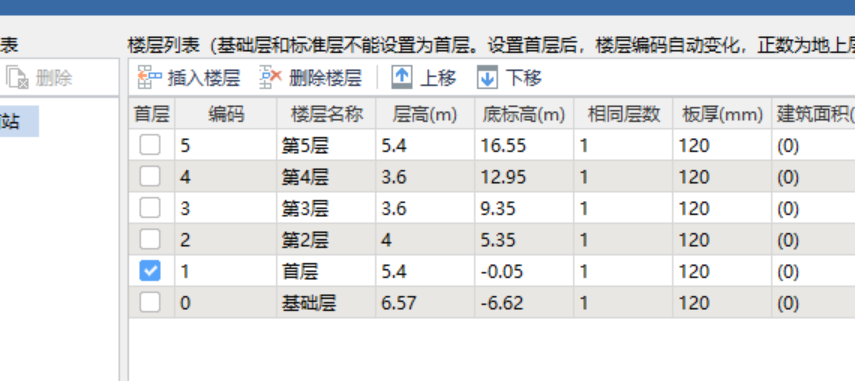The width and height of the screenshot is (855, 381).
Task: Click the 12.95 bottom elevation cell
Action: 524,177
